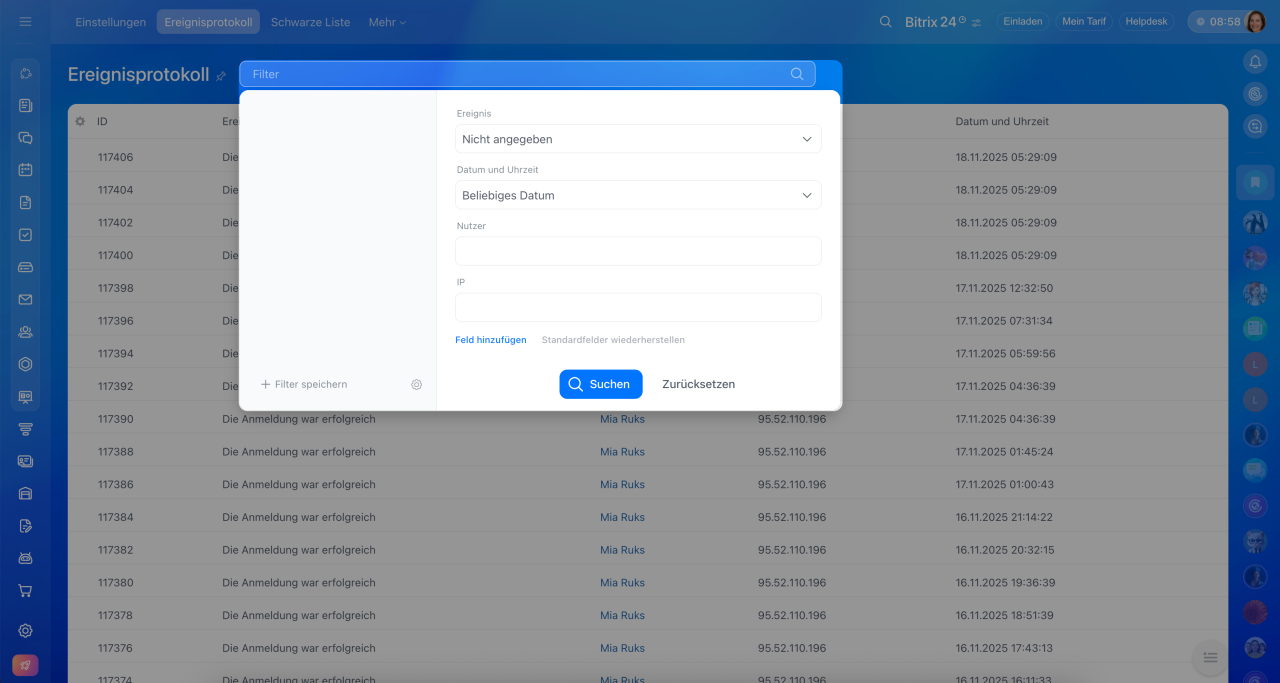Click the Datum und Uhrzeit column header

pos(1002,121)
